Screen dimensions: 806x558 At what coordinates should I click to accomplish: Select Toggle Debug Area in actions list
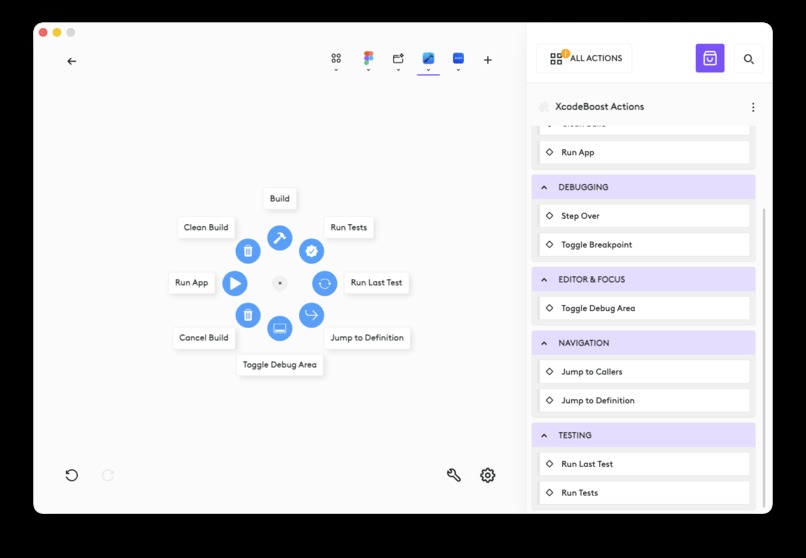pyautogui.click(x=645, y=308)
